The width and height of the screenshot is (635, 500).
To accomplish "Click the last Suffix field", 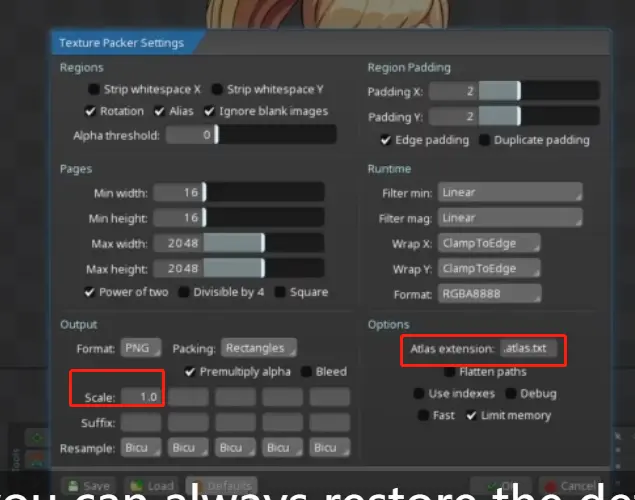I will 330,423.
